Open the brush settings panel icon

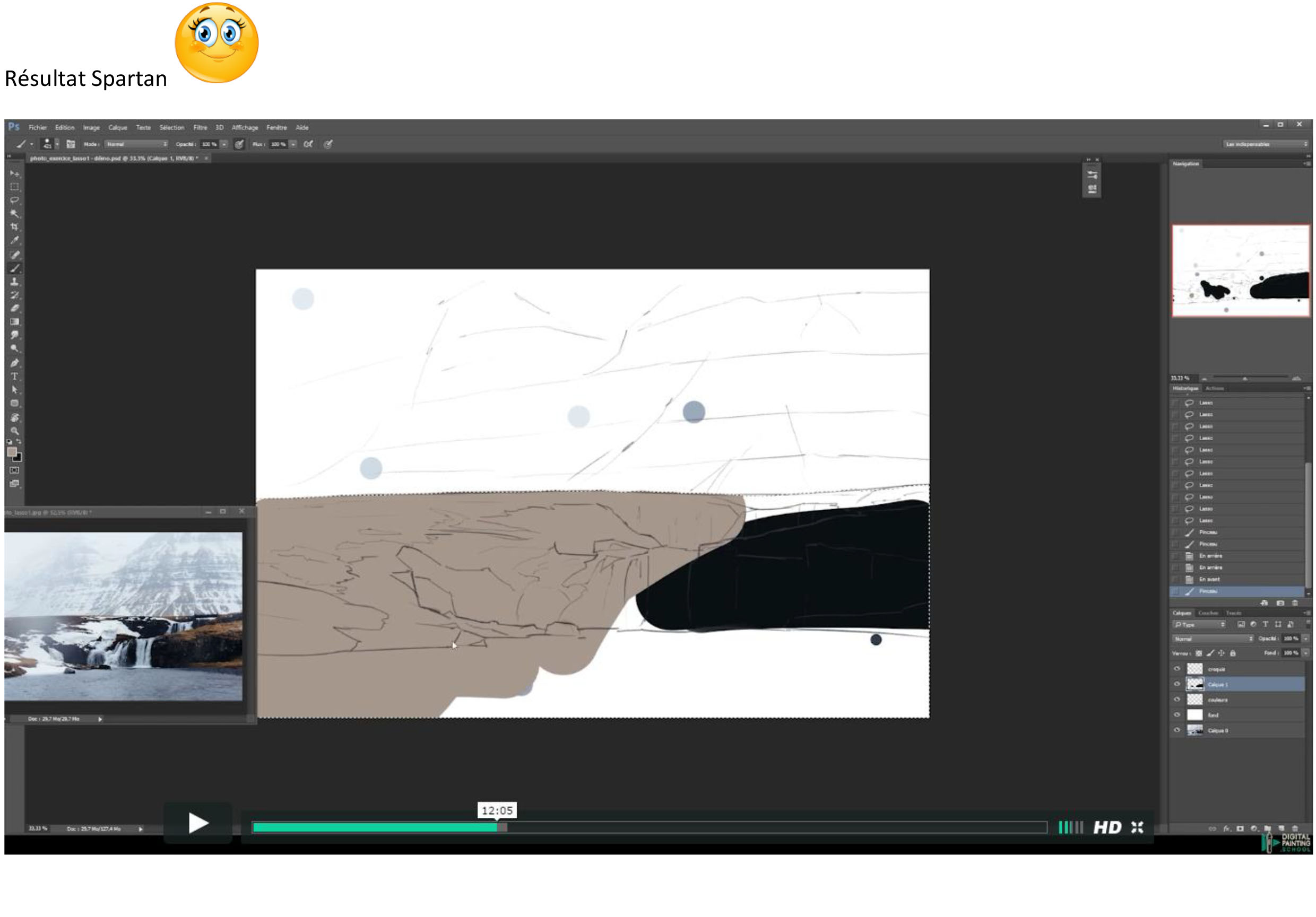[x=71, y=144]
